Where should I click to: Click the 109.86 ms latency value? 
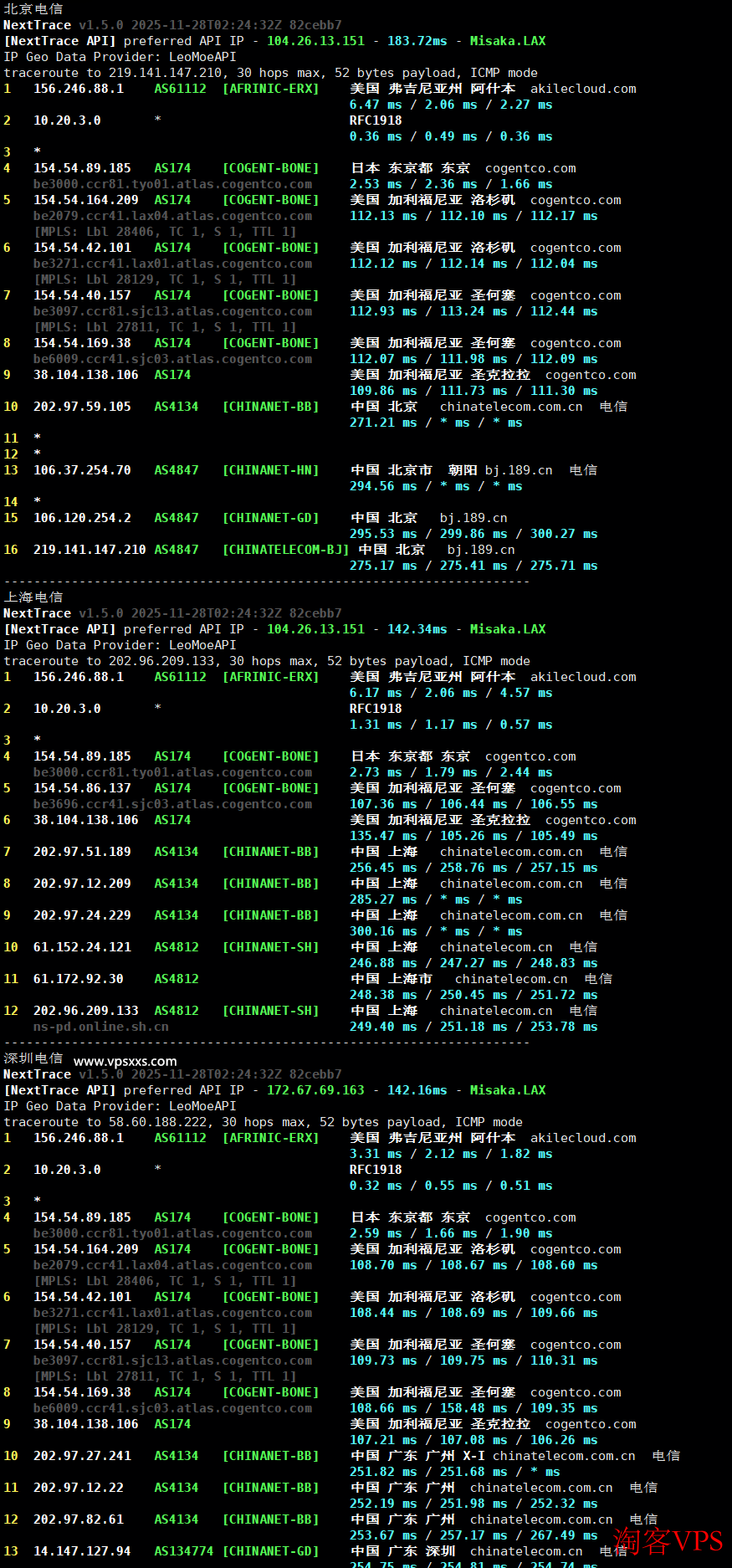tap(383, 391)
